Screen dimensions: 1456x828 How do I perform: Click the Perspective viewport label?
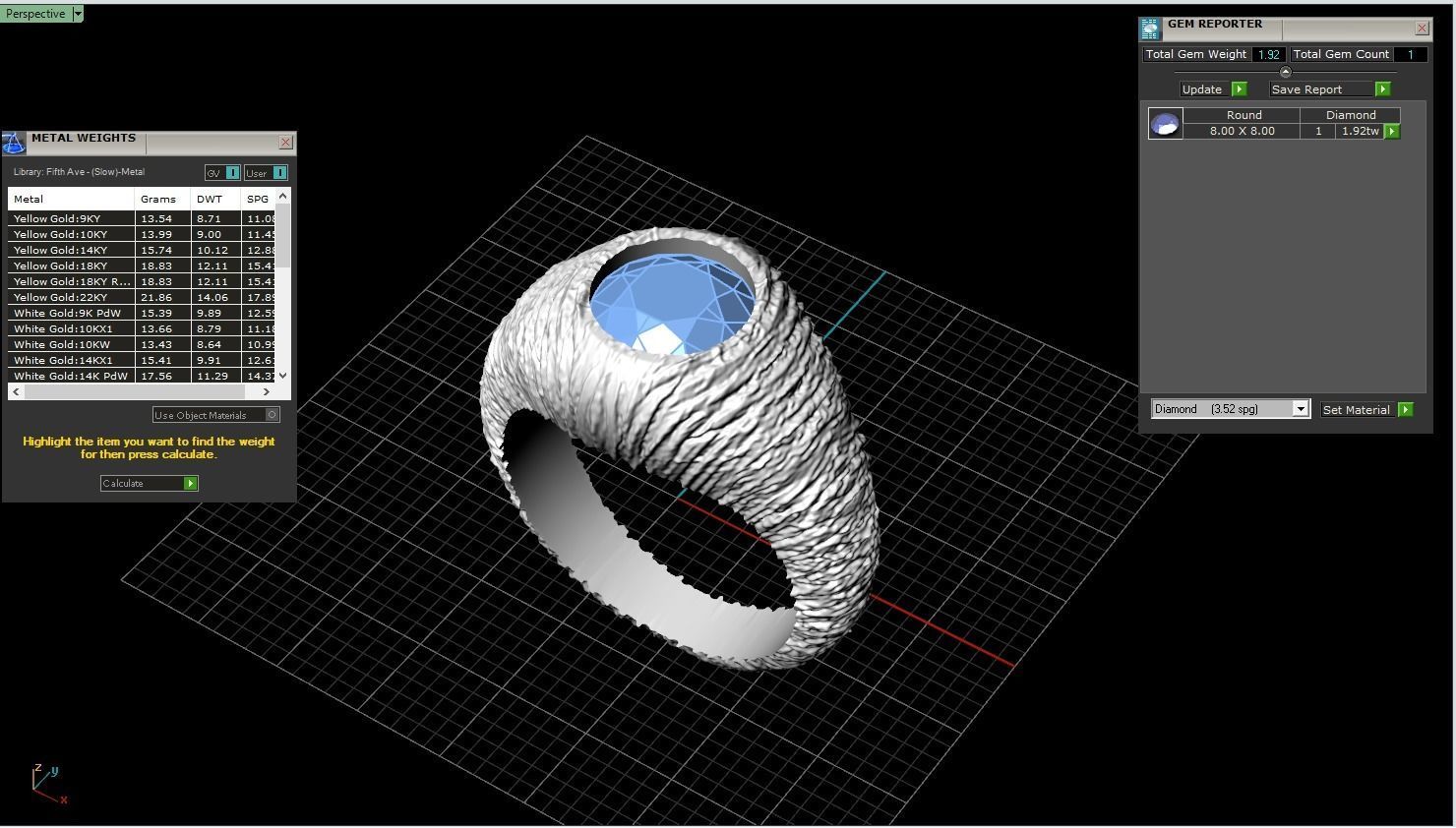pyautogui.click(x=35, y=14)
